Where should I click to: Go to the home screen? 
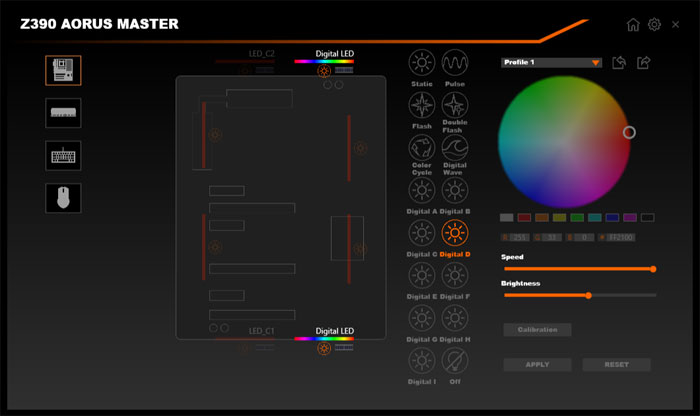point(633,25)
